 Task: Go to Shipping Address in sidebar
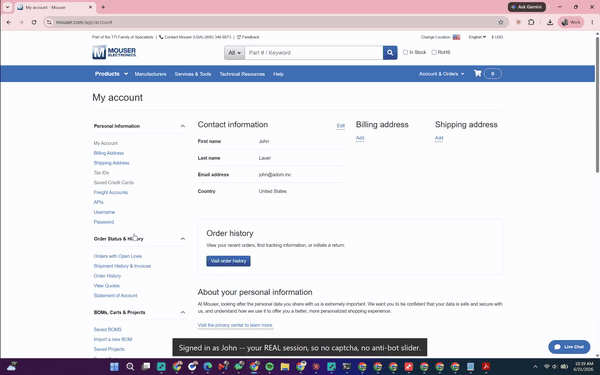click(x=111, y=163)
